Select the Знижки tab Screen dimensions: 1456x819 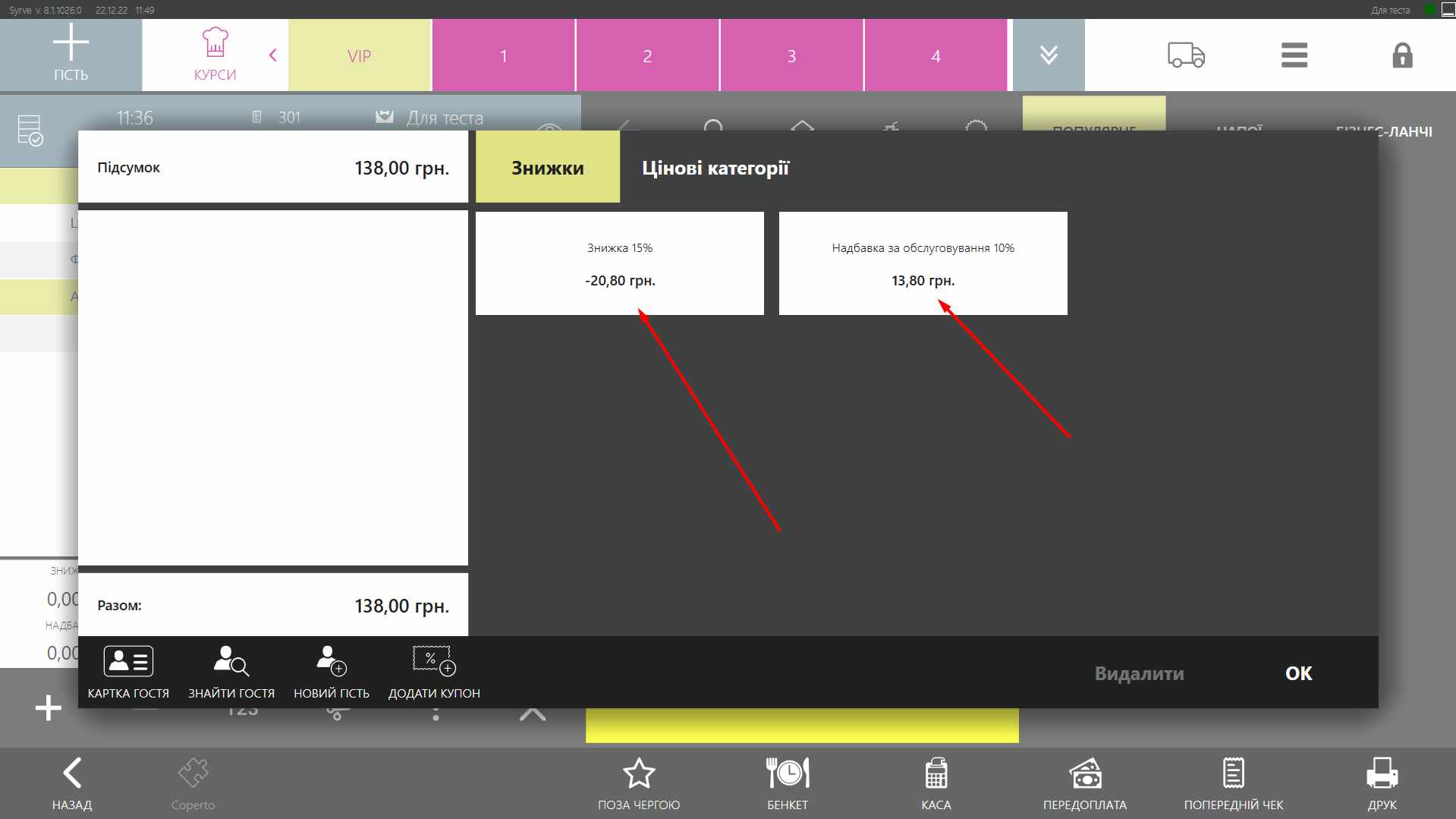pos(547,168)
